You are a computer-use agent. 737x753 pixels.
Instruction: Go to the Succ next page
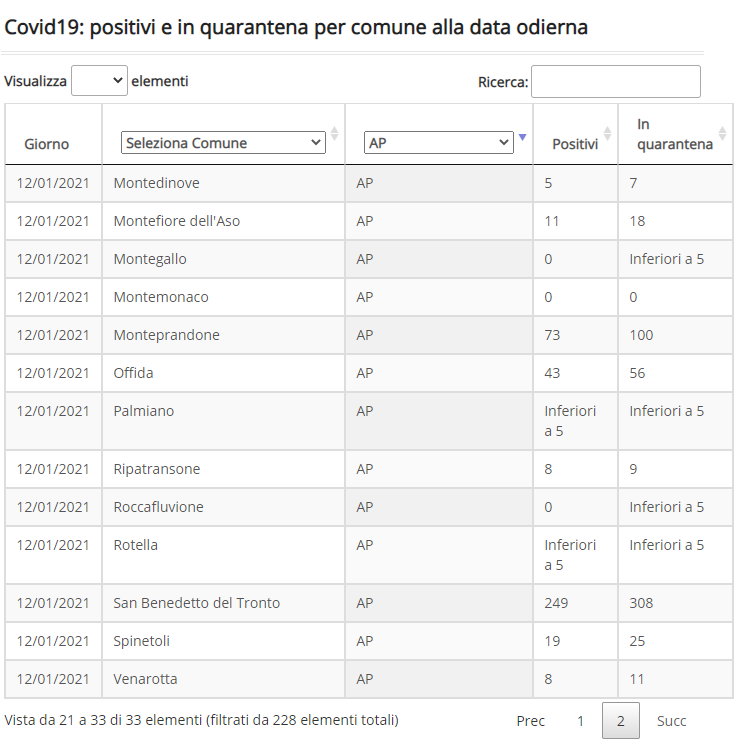point(672,721)
